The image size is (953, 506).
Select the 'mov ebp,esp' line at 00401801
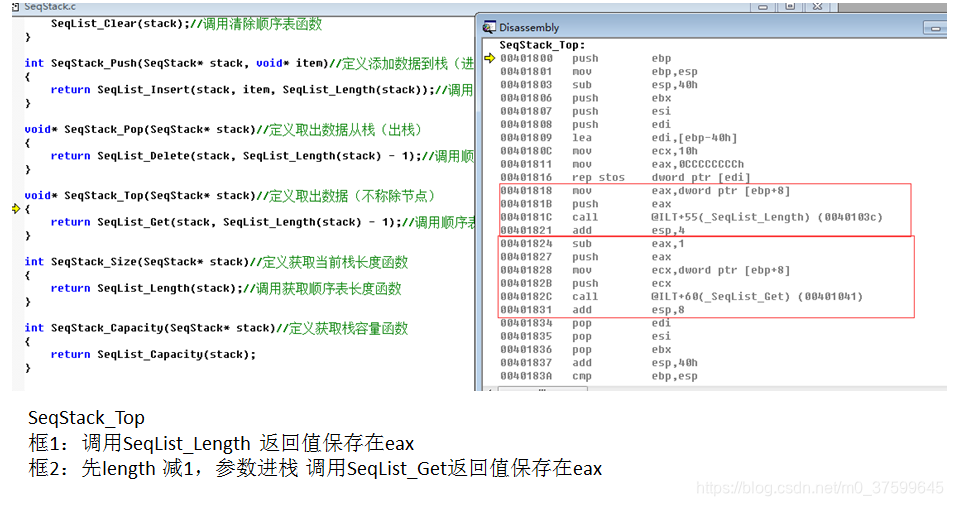coord(599,72)
